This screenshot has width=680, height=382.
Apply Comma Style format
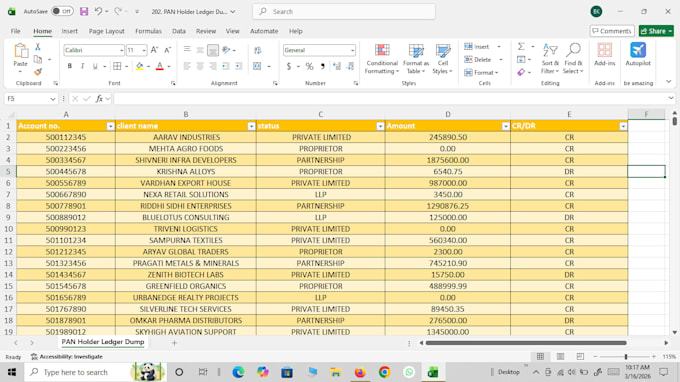tap(322, 66)
